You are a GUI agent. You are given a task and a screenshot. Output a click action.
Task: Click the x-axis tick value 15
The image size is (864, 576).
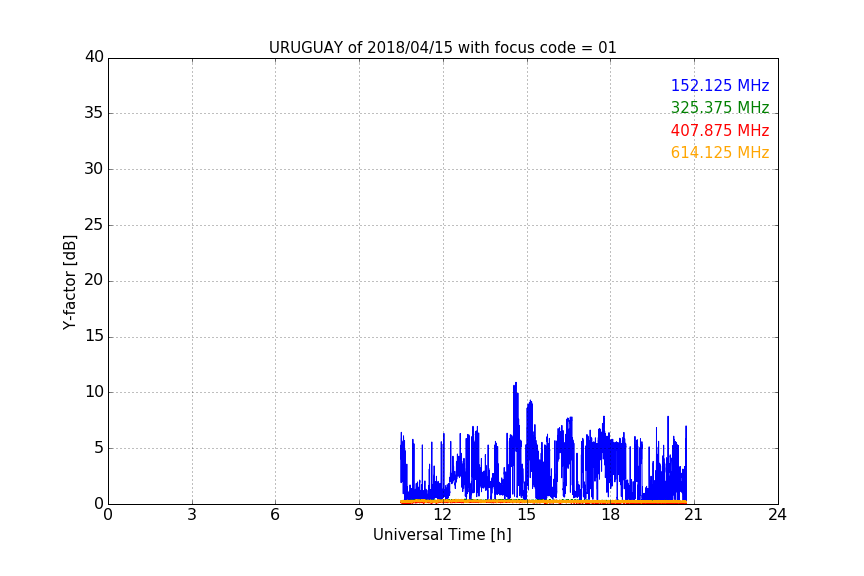pos(527,515)
